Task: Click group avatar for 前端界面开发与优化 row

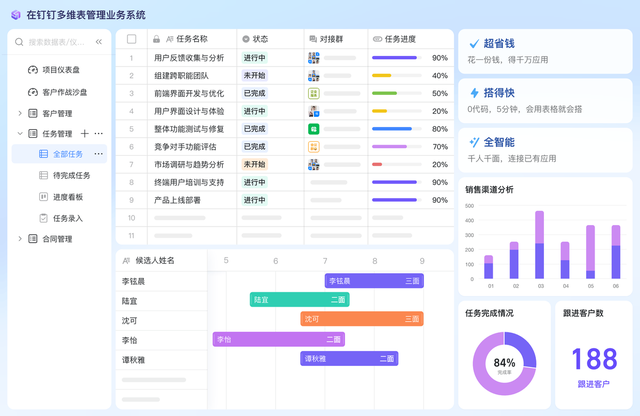Action: click(313, 93)
